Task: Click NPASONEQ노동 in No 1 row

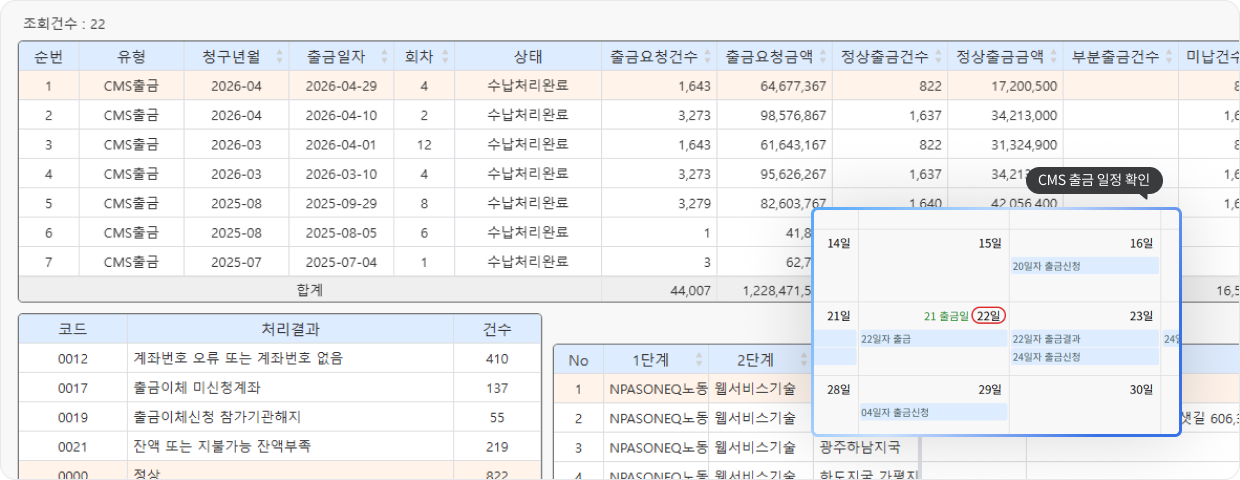Action: click(656, 389)
